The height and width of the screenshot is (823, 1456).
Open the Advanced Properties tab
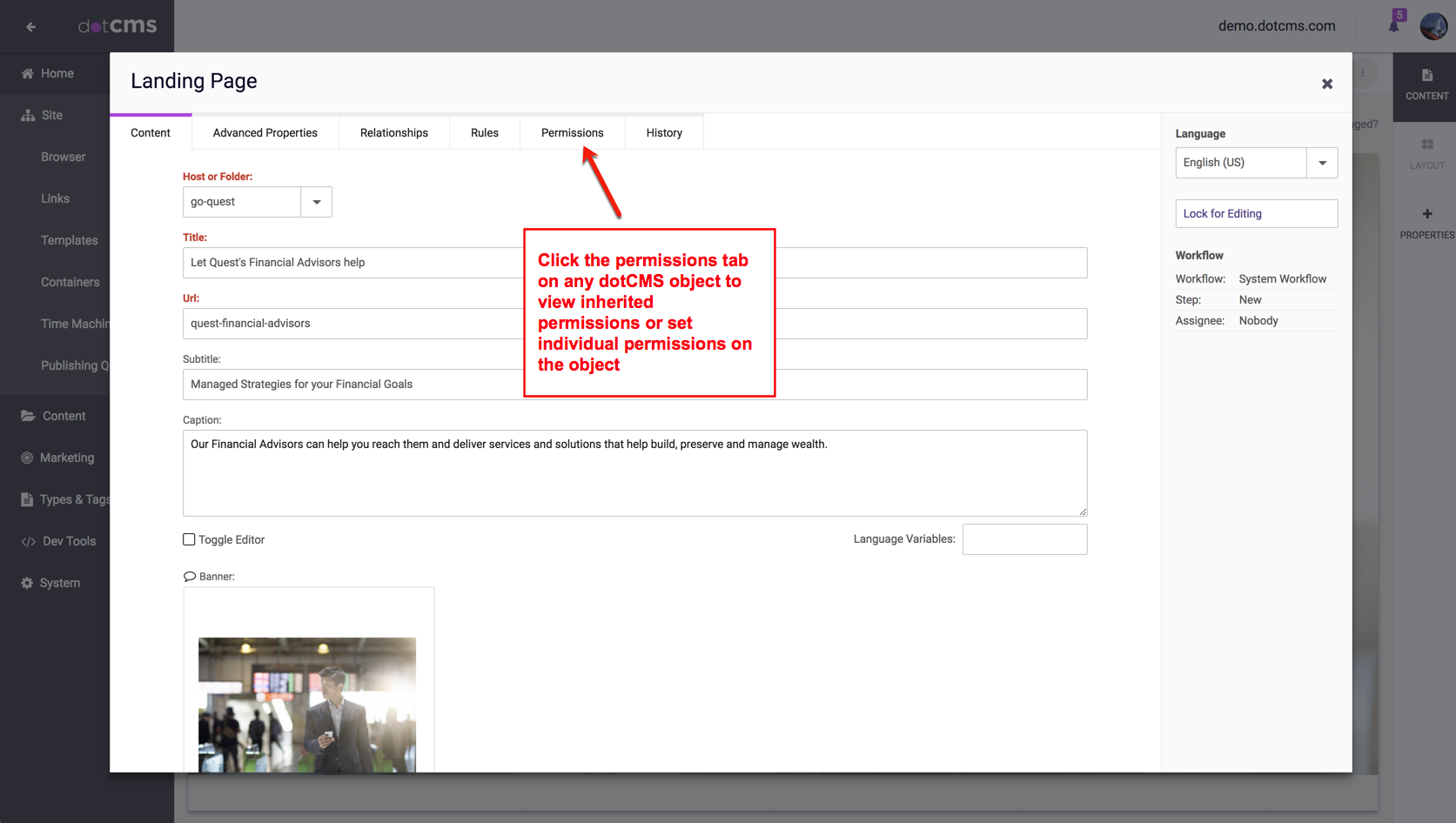pos(265,133)
